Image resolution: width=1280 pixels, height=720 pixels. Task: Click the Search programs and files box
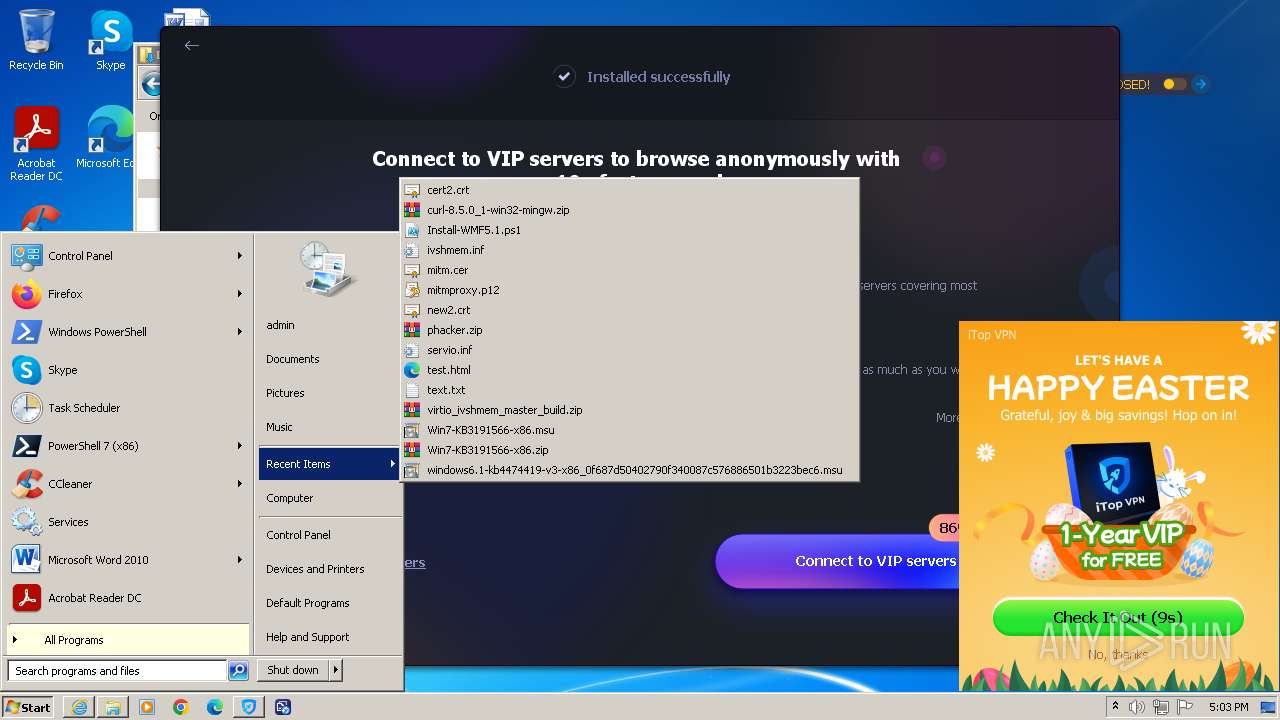pos(117,671)
